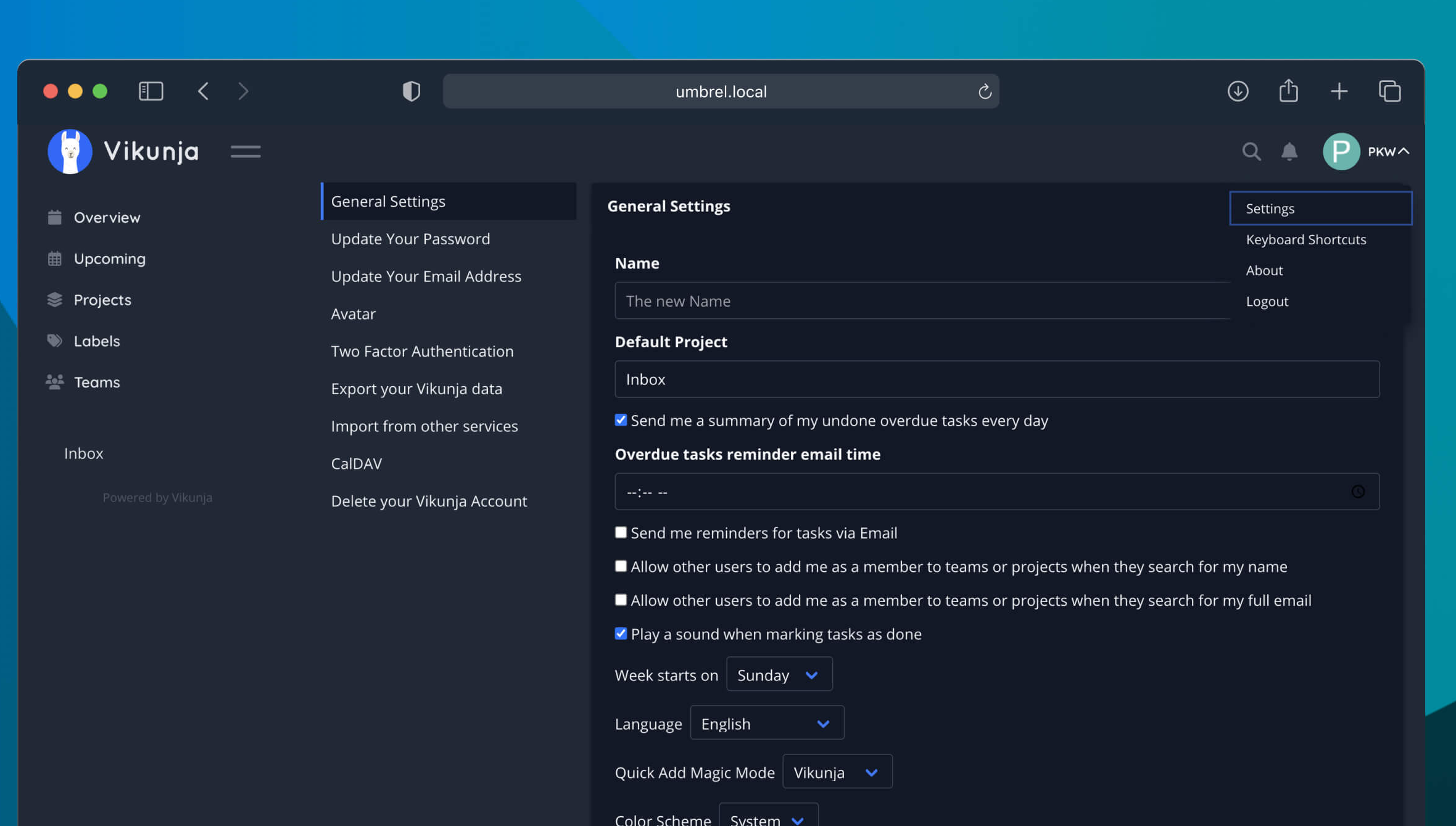Viewport: 1456px width, 826px height.
Task: Click the umbrel.local address bar
Action: [x=721, y=91]
